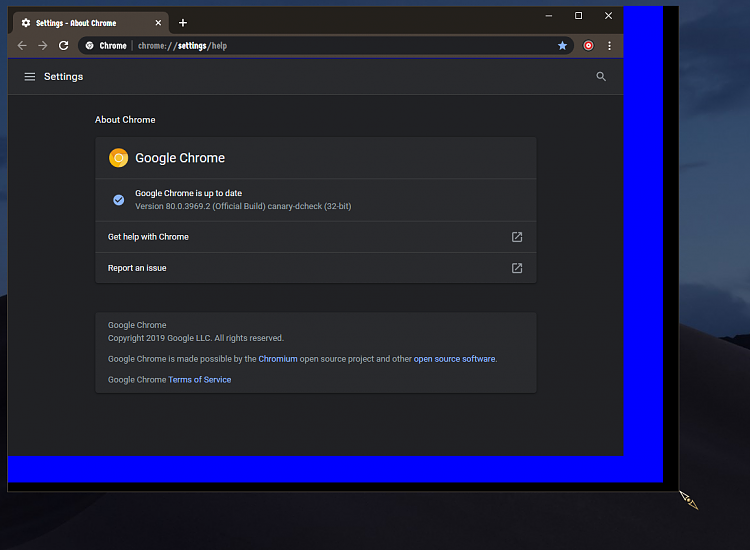Open the Terms of Service link
750x550 pixels.
tap(199, 380)
